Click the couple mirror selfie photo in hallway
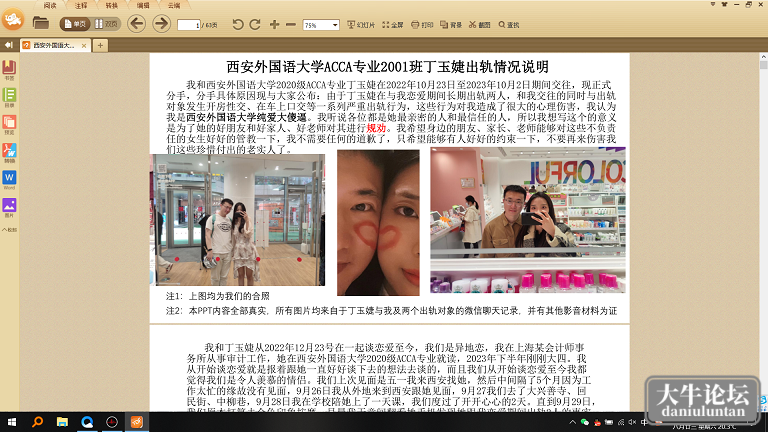Viewport: 768px width, 432px height. coord(237,220)
